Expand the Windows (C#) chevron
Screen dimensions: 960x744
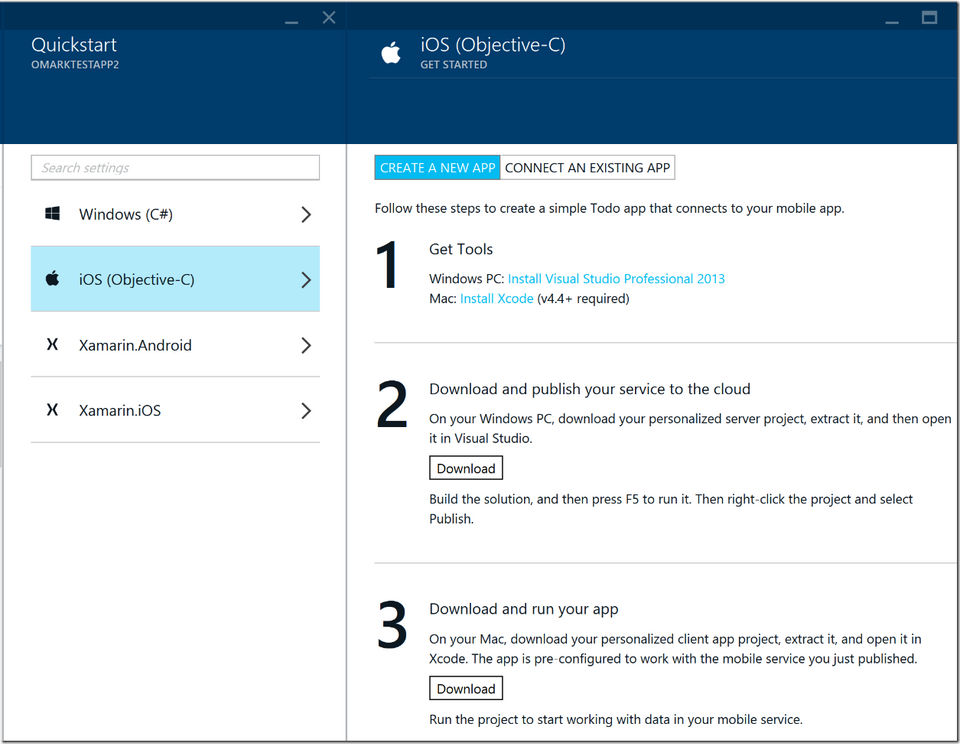306,214
